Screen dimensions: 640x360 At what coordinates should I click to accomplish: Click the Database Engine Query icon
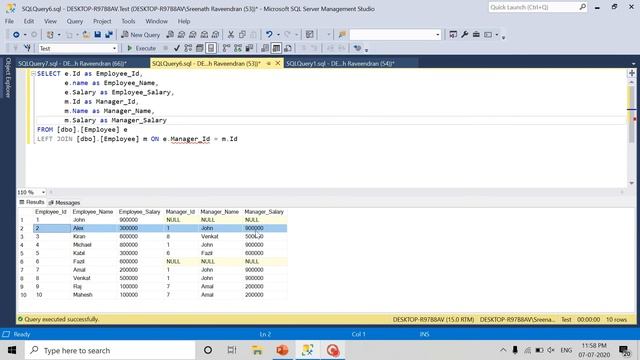170,35
